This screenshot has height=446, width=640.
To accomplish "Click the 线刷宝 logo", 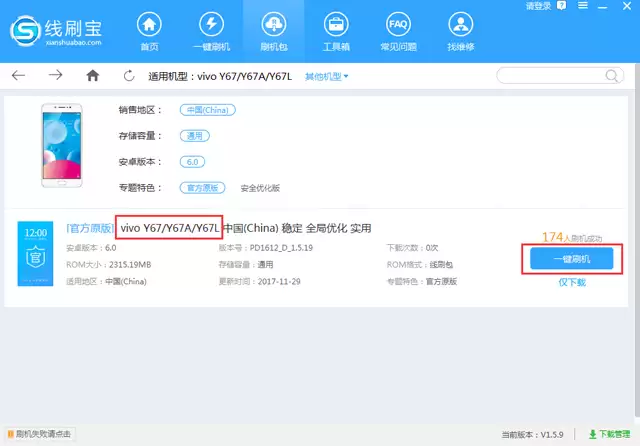I will pos(56,31).
